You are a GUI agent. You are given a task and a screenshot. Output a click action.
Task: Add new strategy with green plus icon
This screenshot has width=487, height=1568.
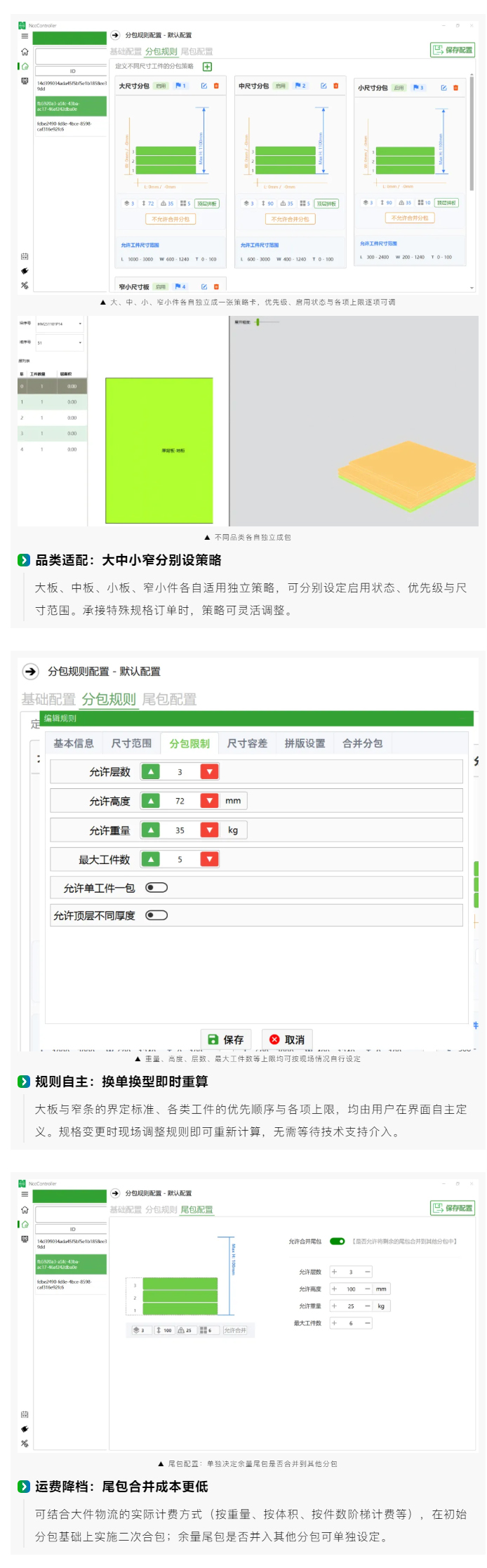click(207, 67)
